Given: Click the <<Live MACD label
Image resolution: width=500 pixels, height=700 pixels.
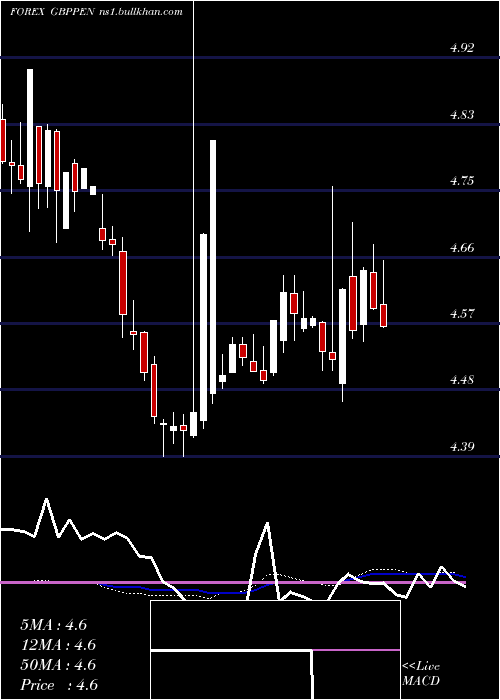Looking at the screenshot, I should click(x=421, y=673).
